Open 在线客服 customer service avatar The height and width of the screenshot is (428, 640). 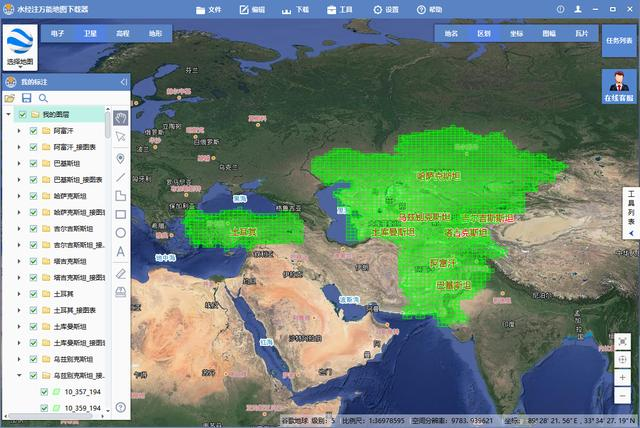619,86
